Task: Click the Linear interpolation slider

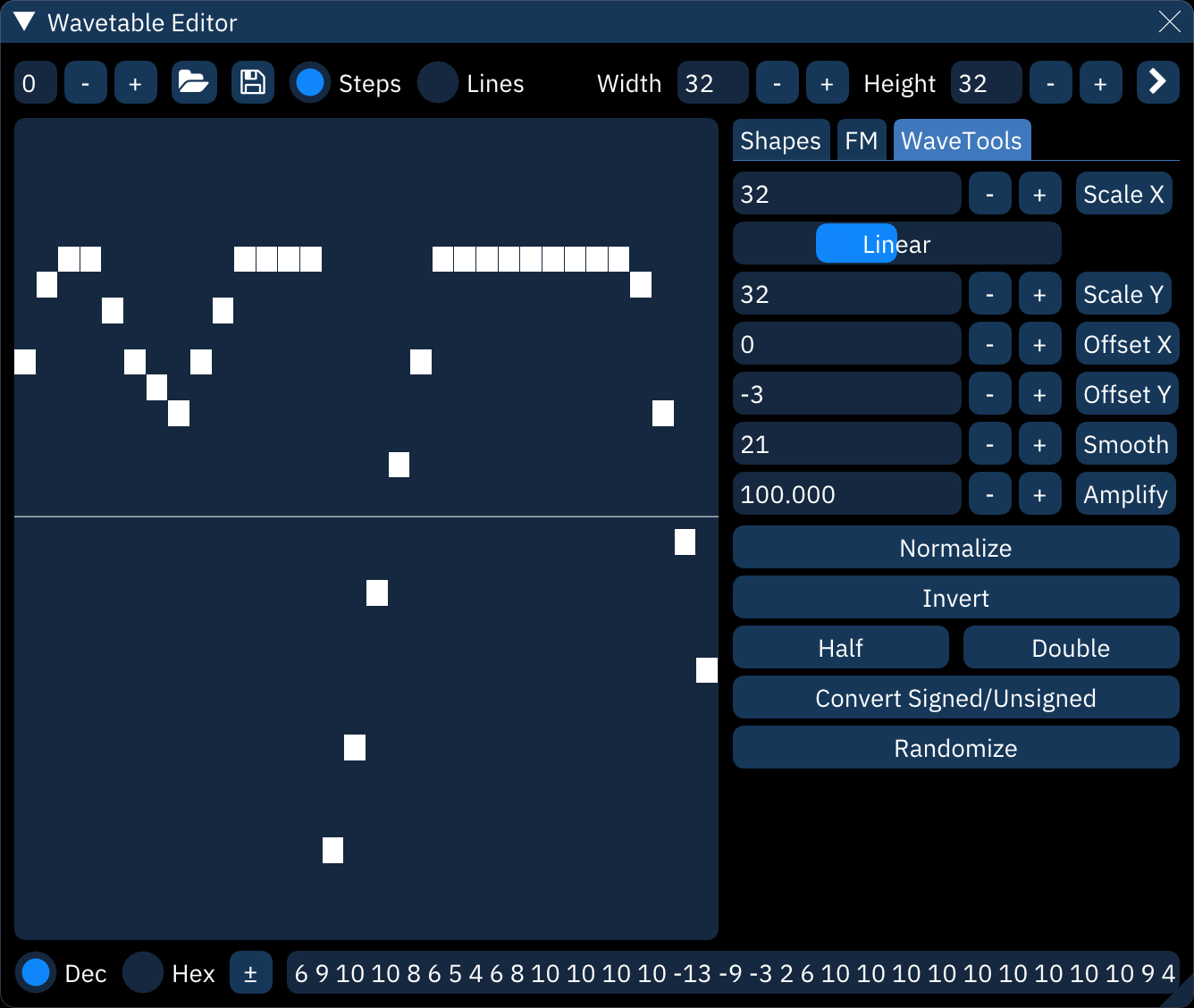Action: tap(896, 244)
